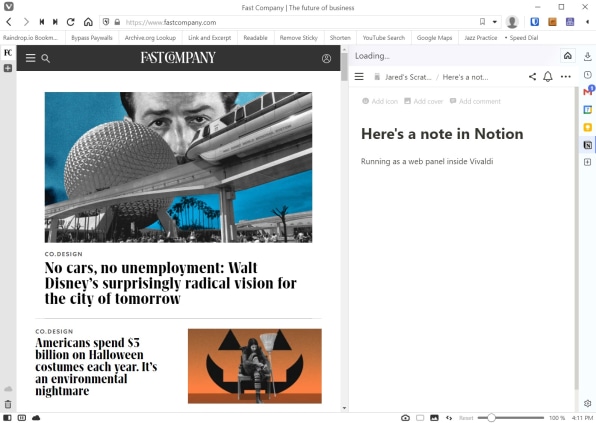Open the Jazz Practice bookmark
The image size is (596, 423).
[480, 38]
